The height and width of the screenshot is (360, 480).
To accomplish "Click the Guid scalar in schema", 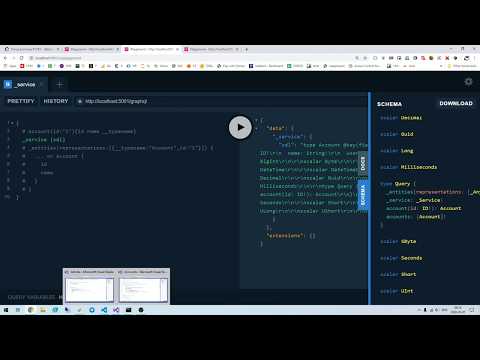I will 407,134.
